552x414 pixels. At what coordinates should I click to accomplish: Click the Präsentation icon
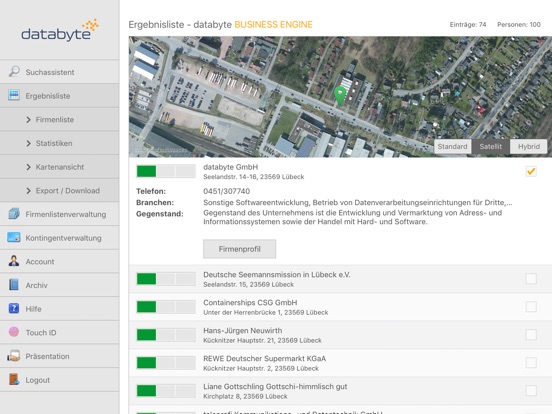coord(14,356)
